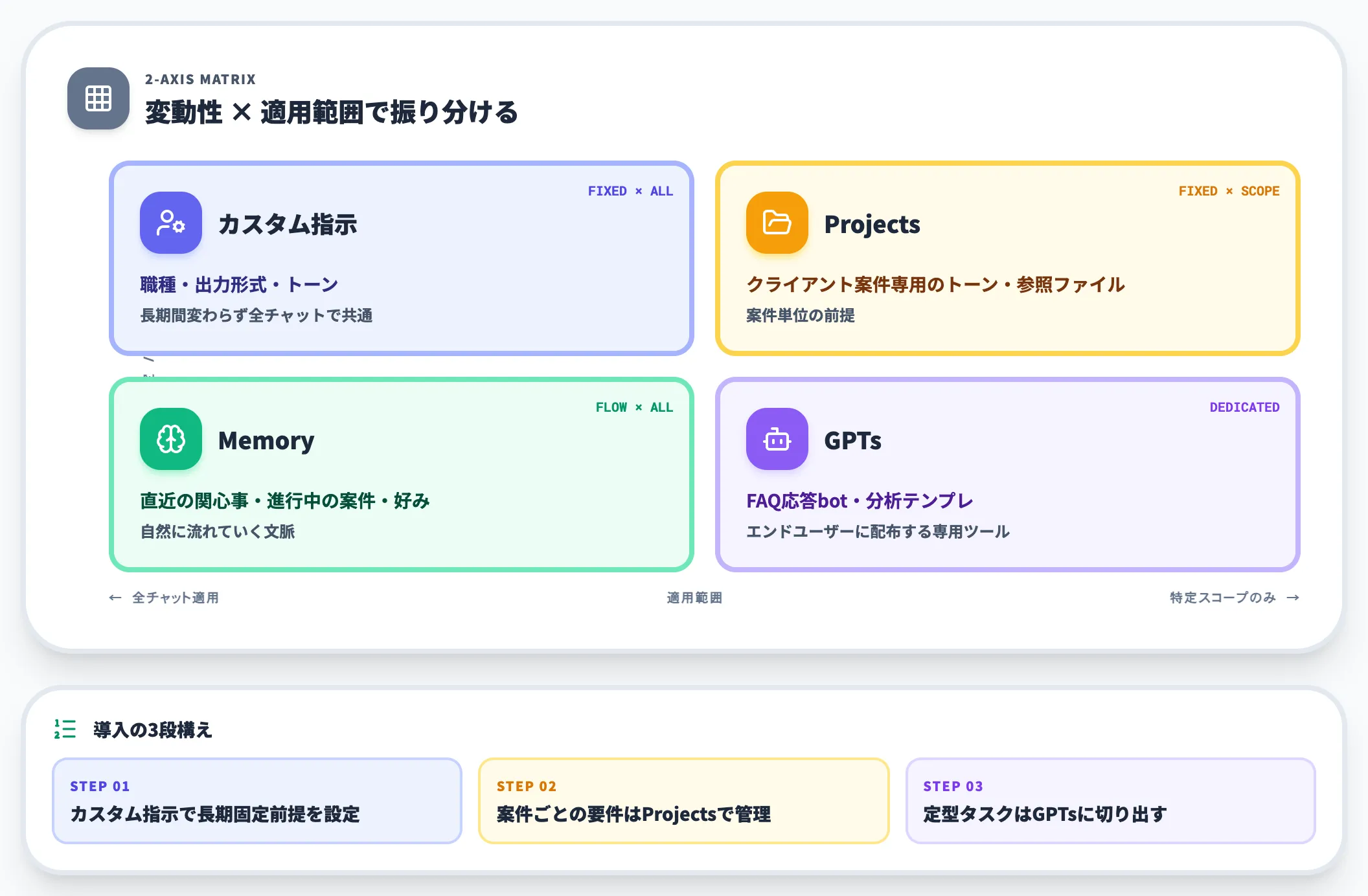Click the FIXED × ALL tag

click(630, 191)
